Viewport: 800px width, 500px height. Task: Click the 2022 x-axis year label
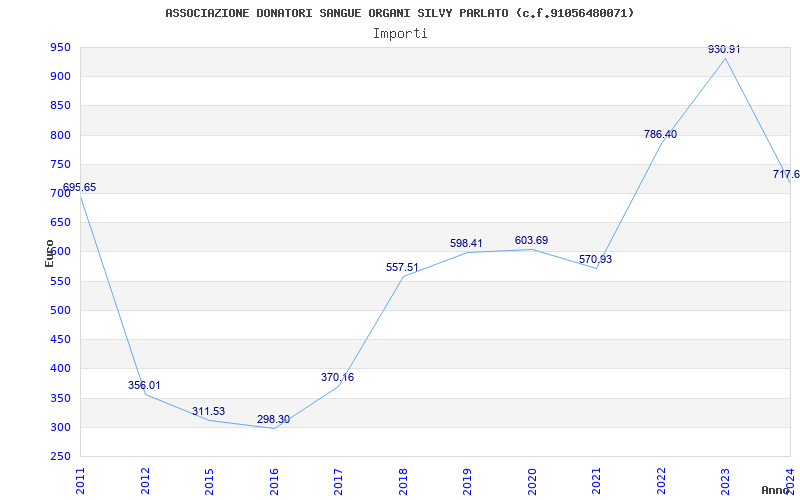point(661,481)
